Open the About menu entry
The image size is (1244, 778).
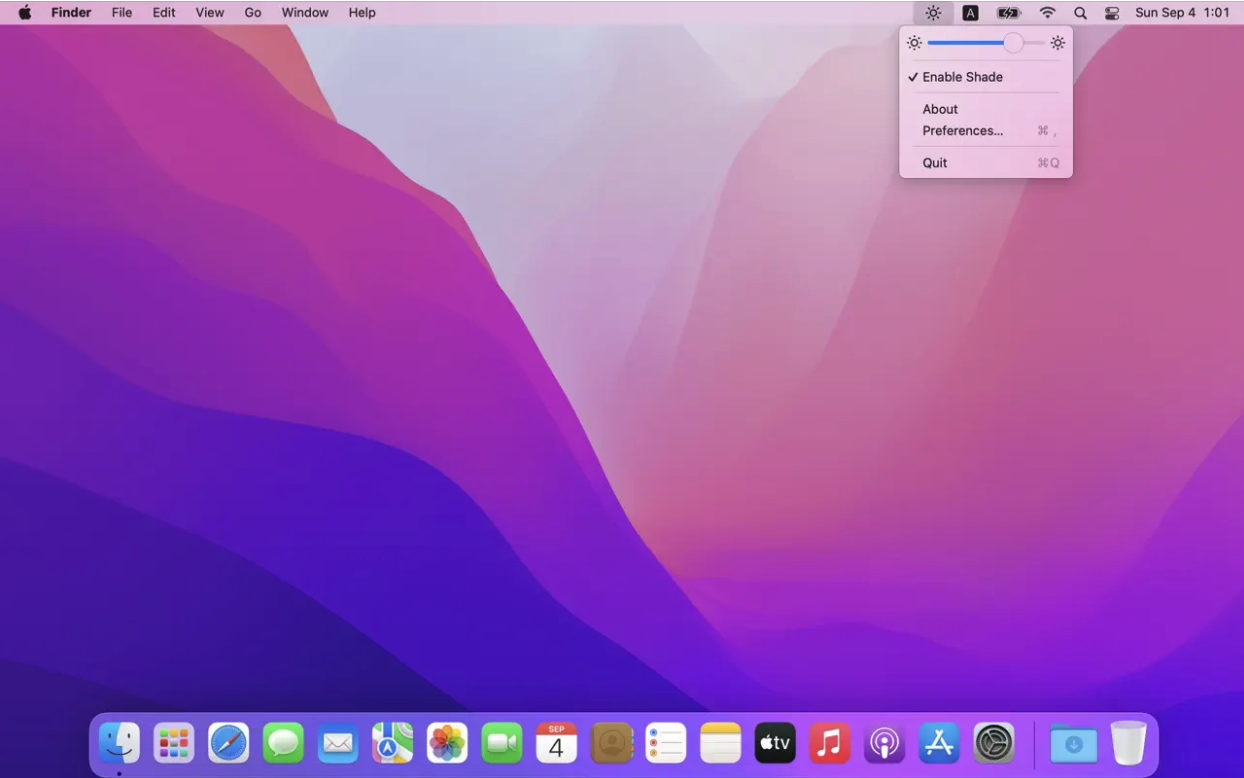(x=940, y=109)
